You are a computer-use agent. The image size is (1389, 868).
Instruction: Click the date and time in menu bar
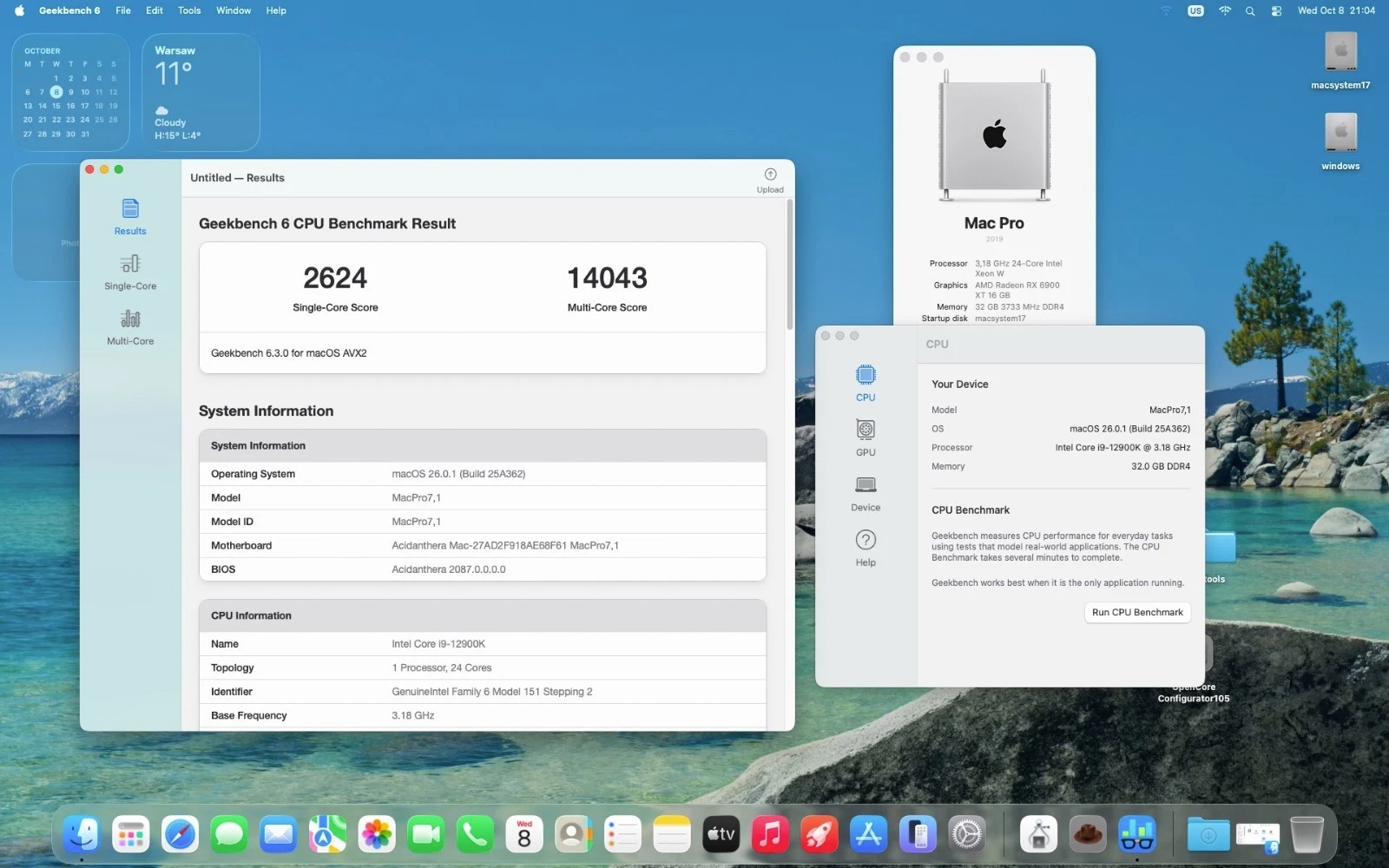click(x=1336, y=10)
